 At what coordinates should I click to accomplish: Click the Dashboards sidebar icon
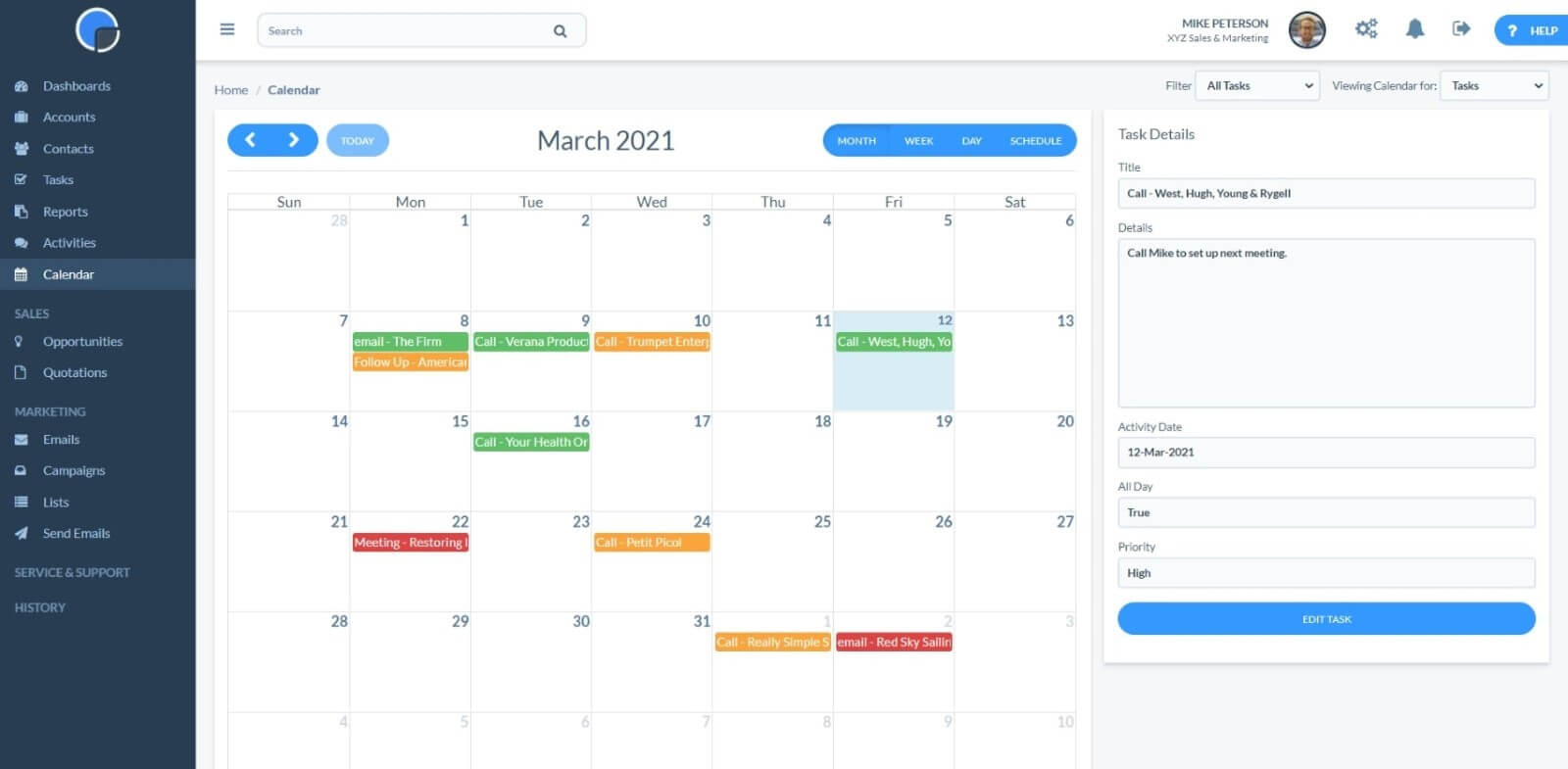tap(21, 86)
